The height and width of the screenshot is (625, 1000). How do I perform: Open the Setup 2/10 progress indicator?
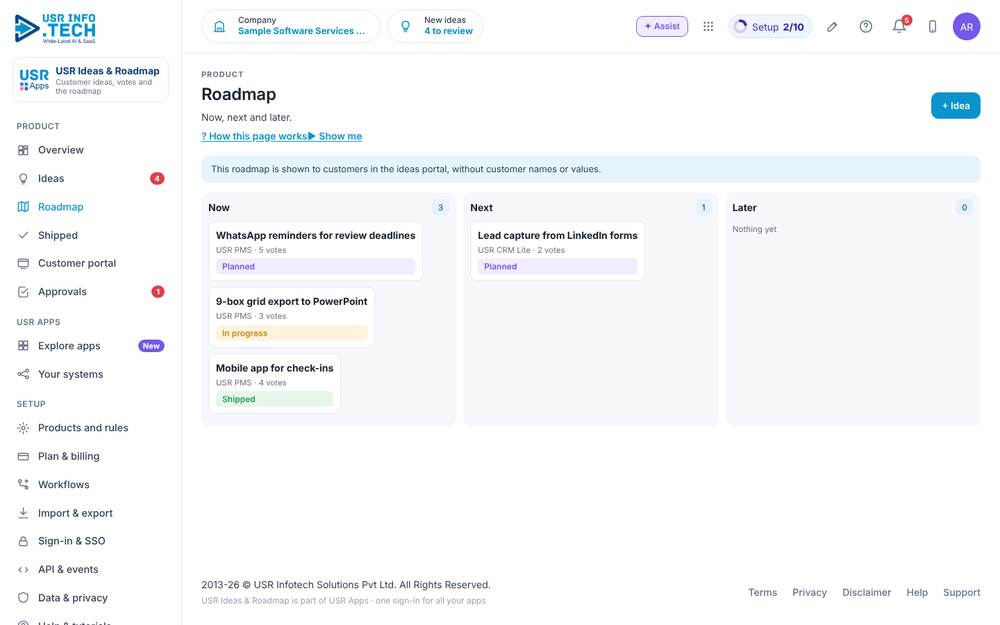point(770,27)
